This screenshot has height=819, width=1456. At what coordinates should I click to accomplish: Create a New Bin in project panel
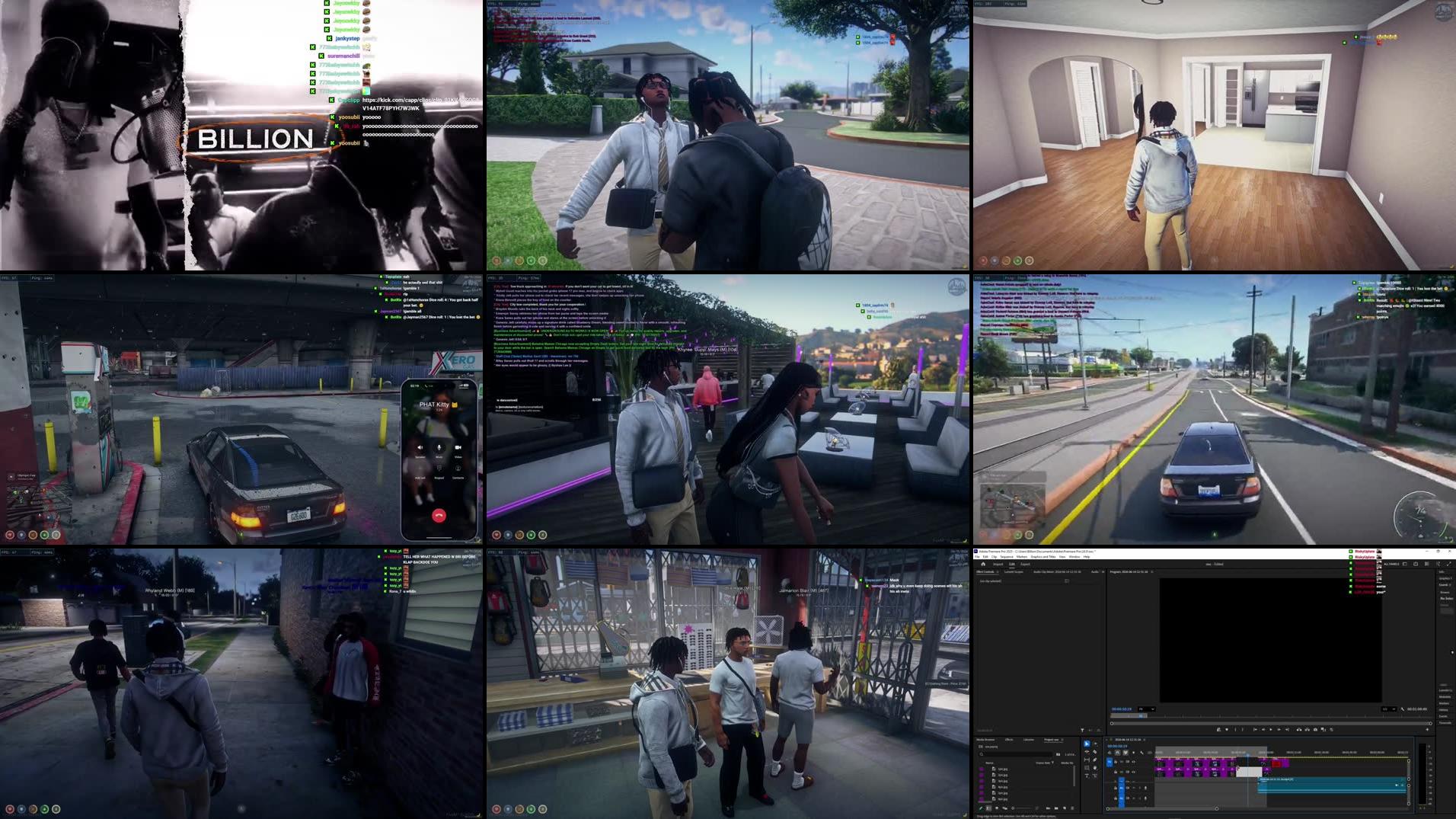pyautogui.click(x=1056, y=808)
